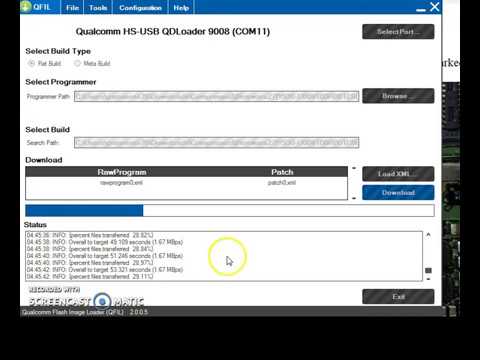Click the QFIL 2.0.0.5 version status bar text
480x360 pixels.
(85, 312)
